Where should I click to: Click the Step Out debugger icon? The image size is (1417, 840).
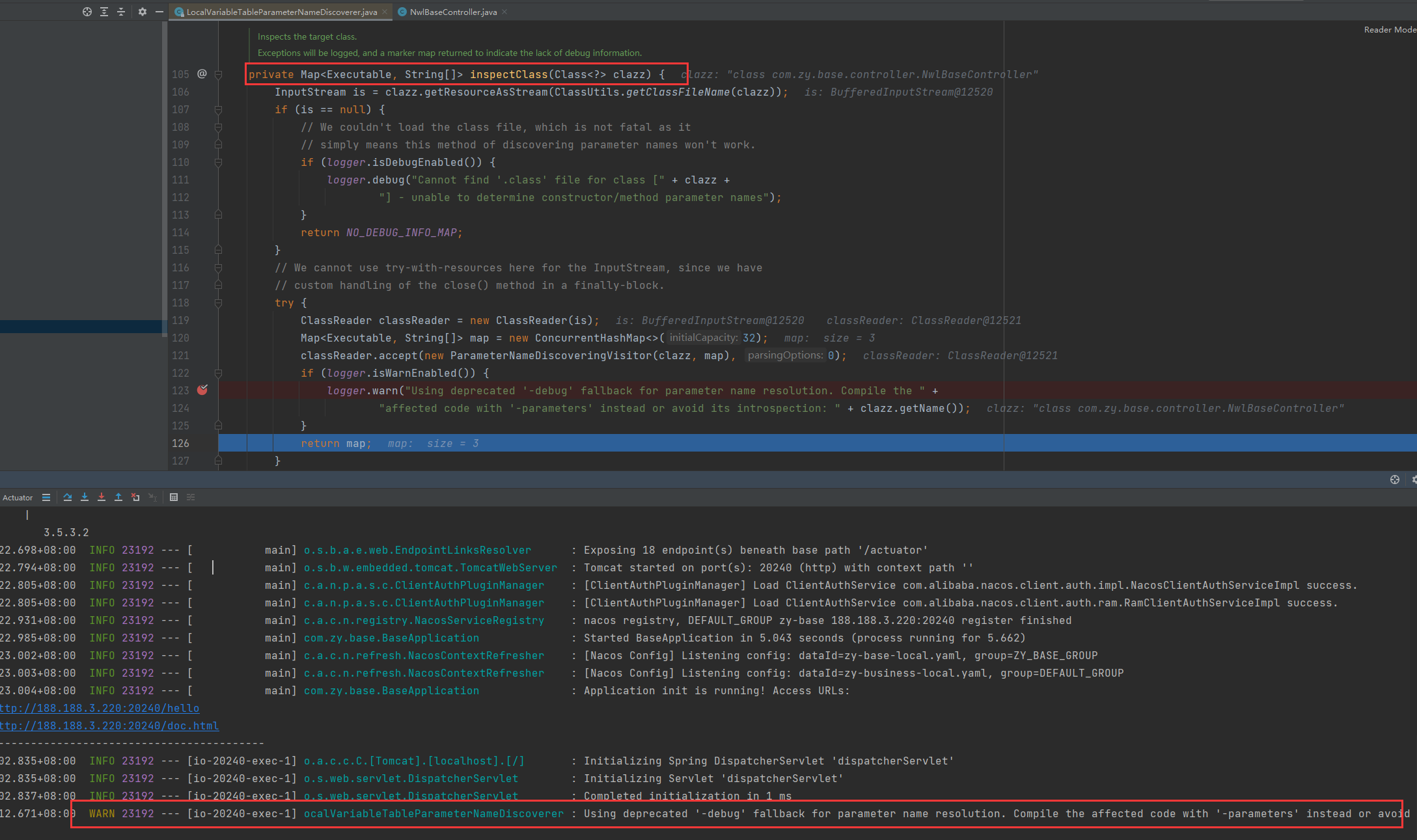pos(118,497)
